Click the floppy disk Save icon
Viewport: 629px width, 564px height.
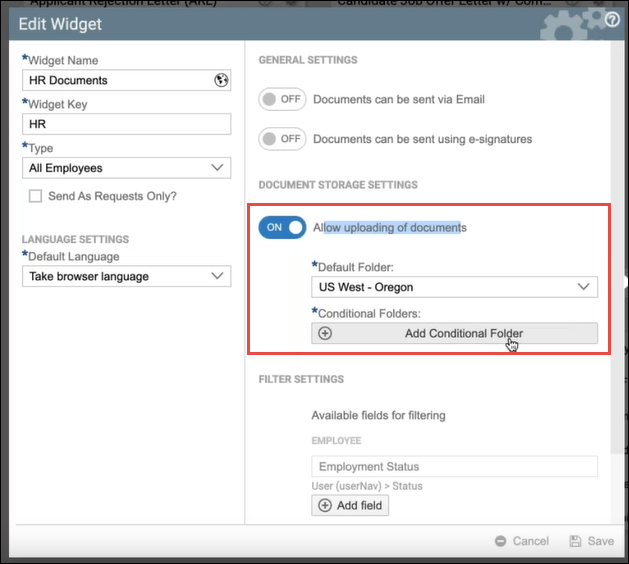point(575,541)
